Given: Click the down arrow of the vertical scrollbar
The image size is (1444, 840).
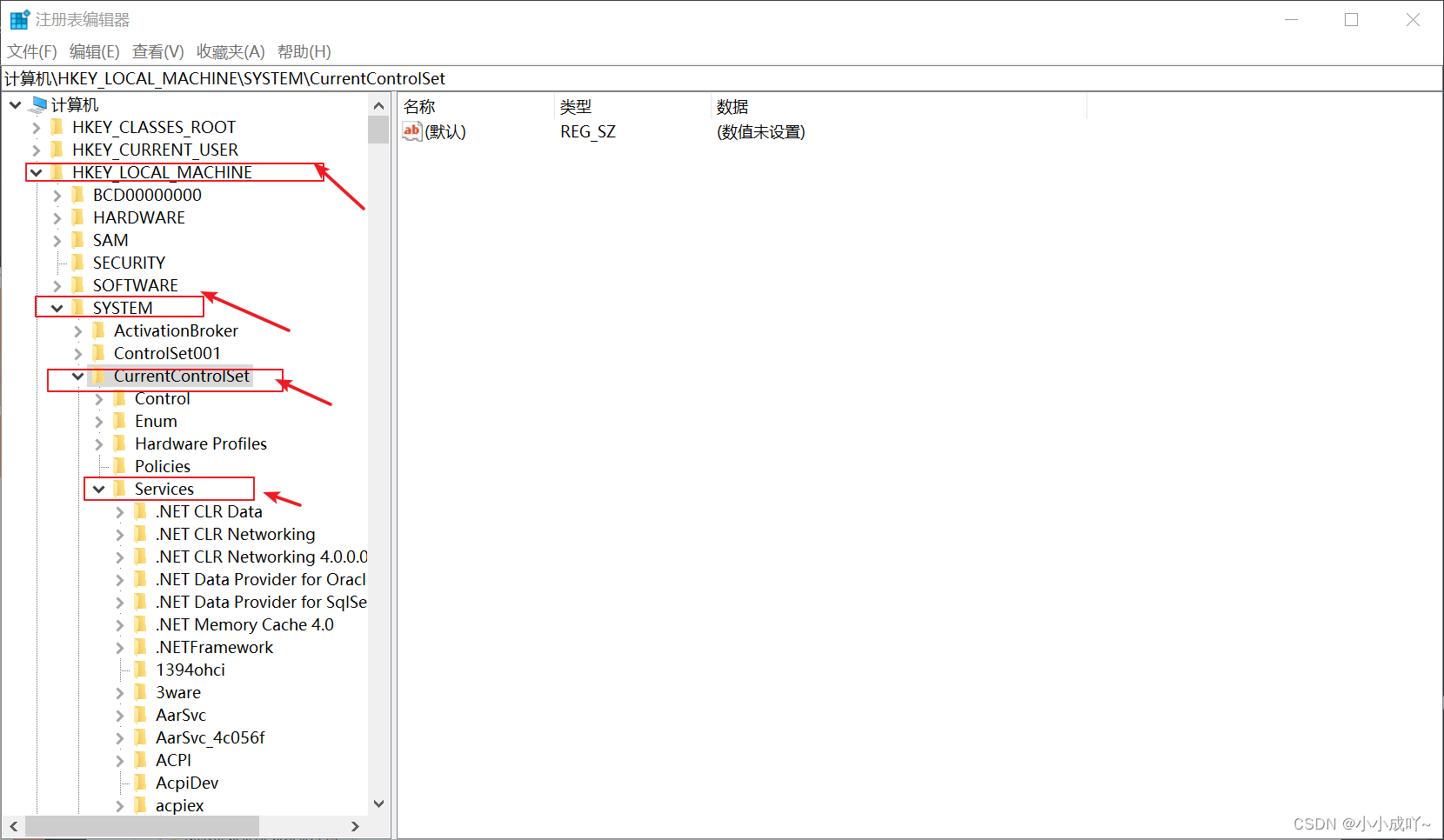Looking at the screenshot, I should [378, 803].
